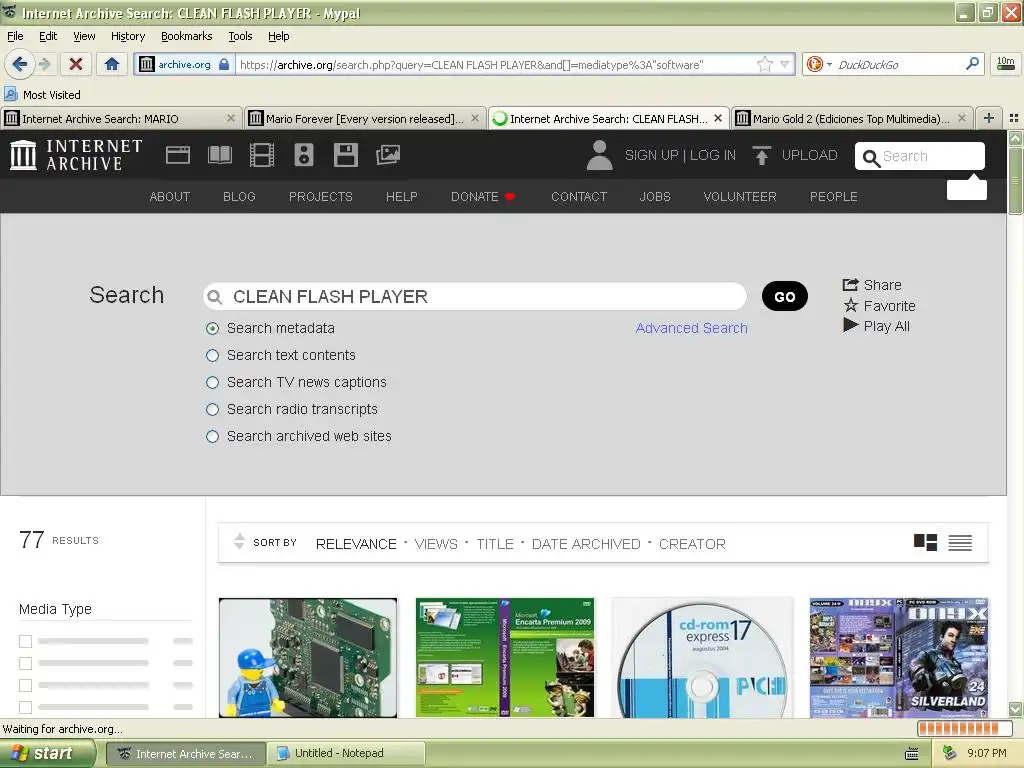Image resolution: width=1024 pixels, height=768 pixels.
Task: Switch to the Internet Archive Search: MARIO tab
Action: tap(120, 118)
